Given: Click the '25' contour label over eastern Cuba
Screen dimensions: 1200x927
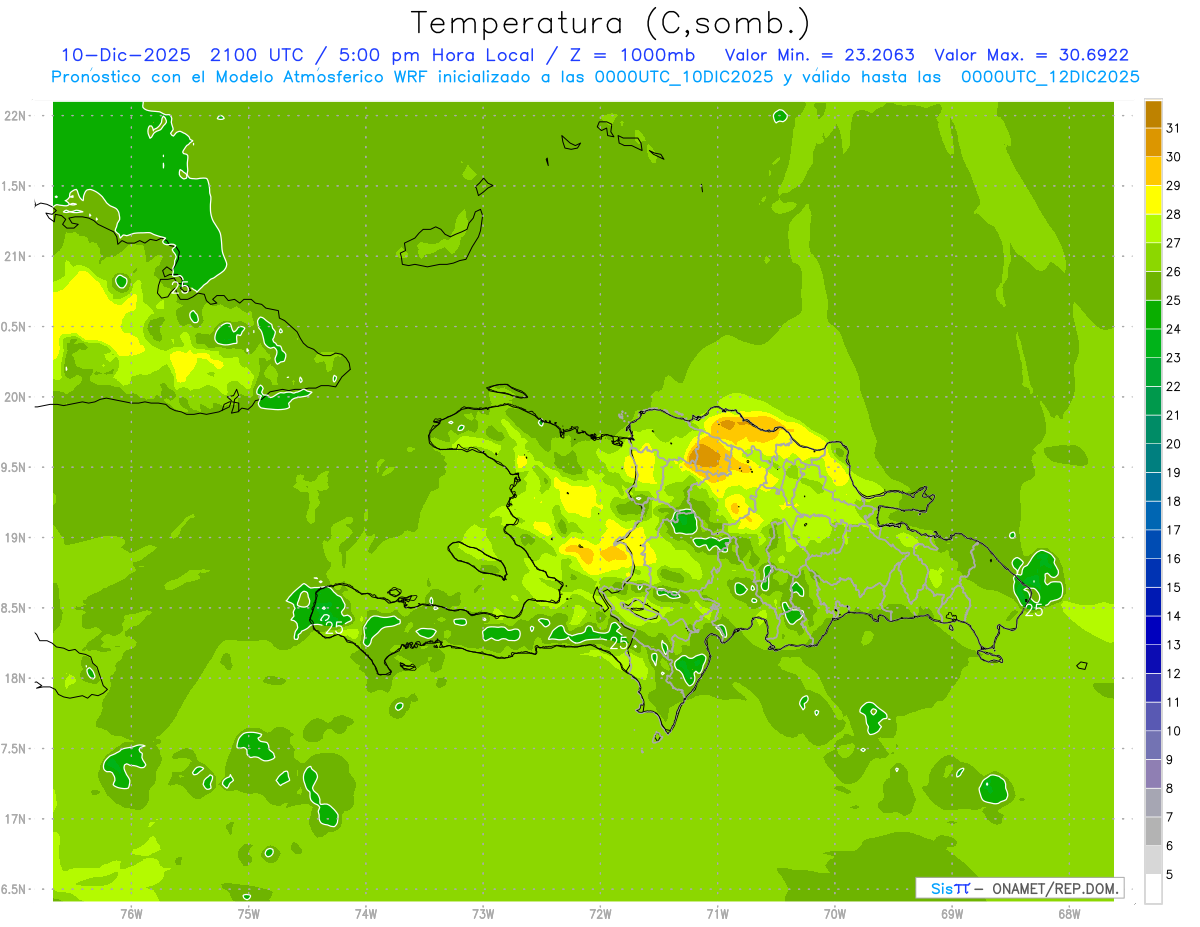Looking at the screenshot, I should click(x=180, y=287).
